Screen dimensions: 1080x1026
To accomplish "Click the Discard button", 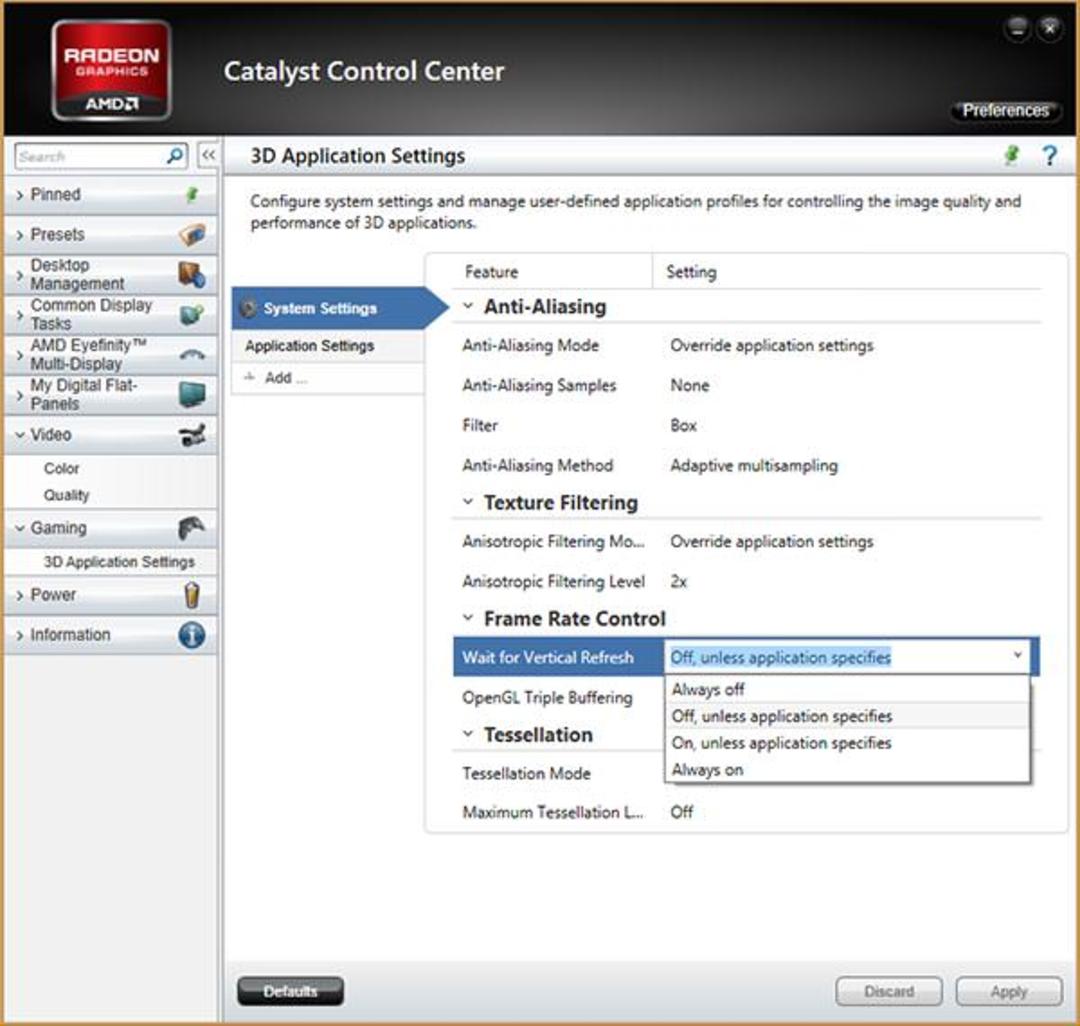I will tap(889, 991).
